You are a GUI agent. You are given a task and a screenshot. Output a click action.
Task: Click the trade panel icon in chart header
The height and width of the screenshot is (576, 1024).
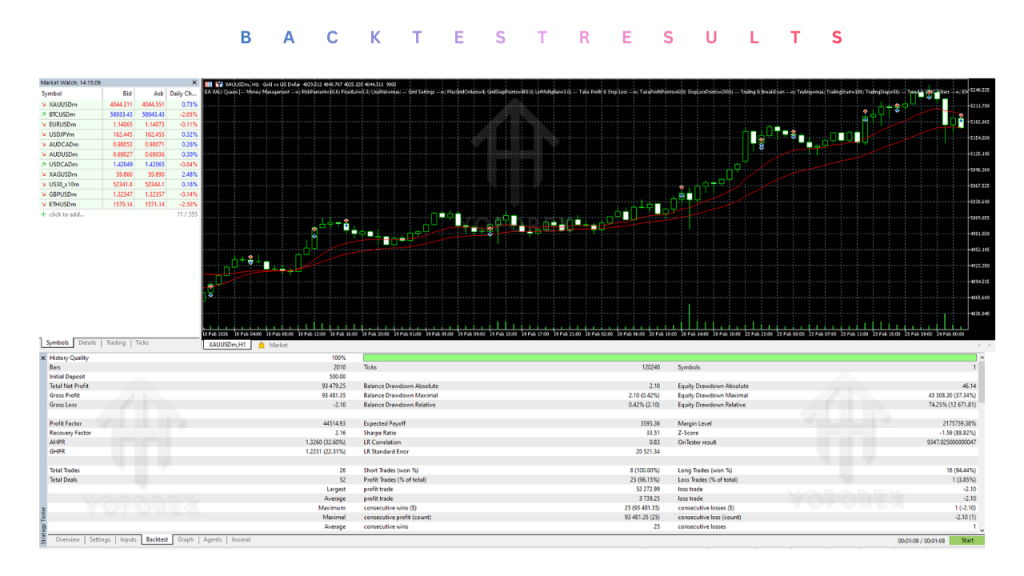click(x=219, y=84)
